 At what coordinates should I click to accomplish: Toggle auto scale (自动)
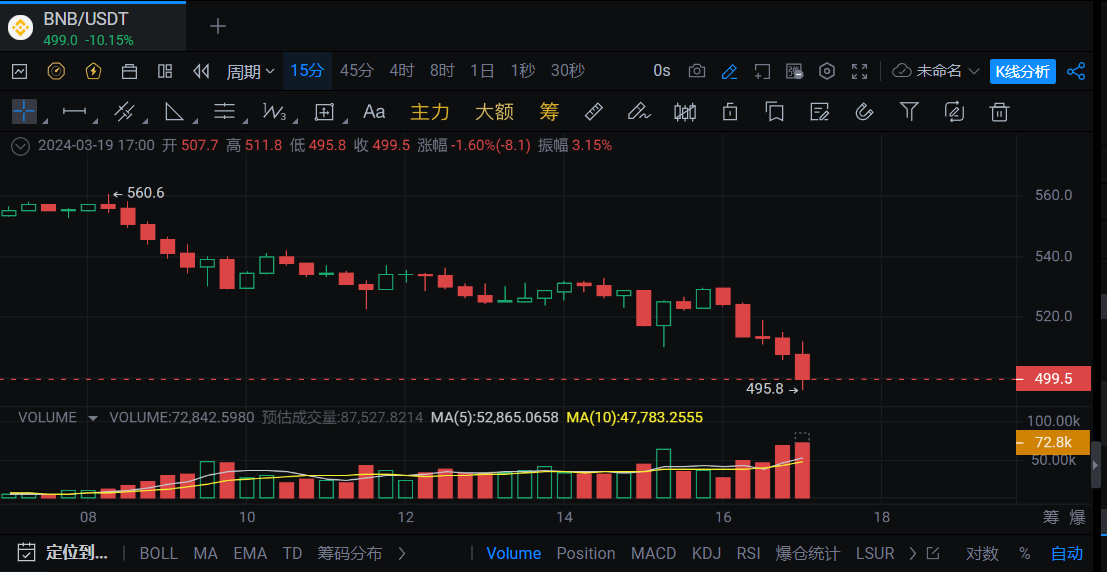pos(1066,553)
